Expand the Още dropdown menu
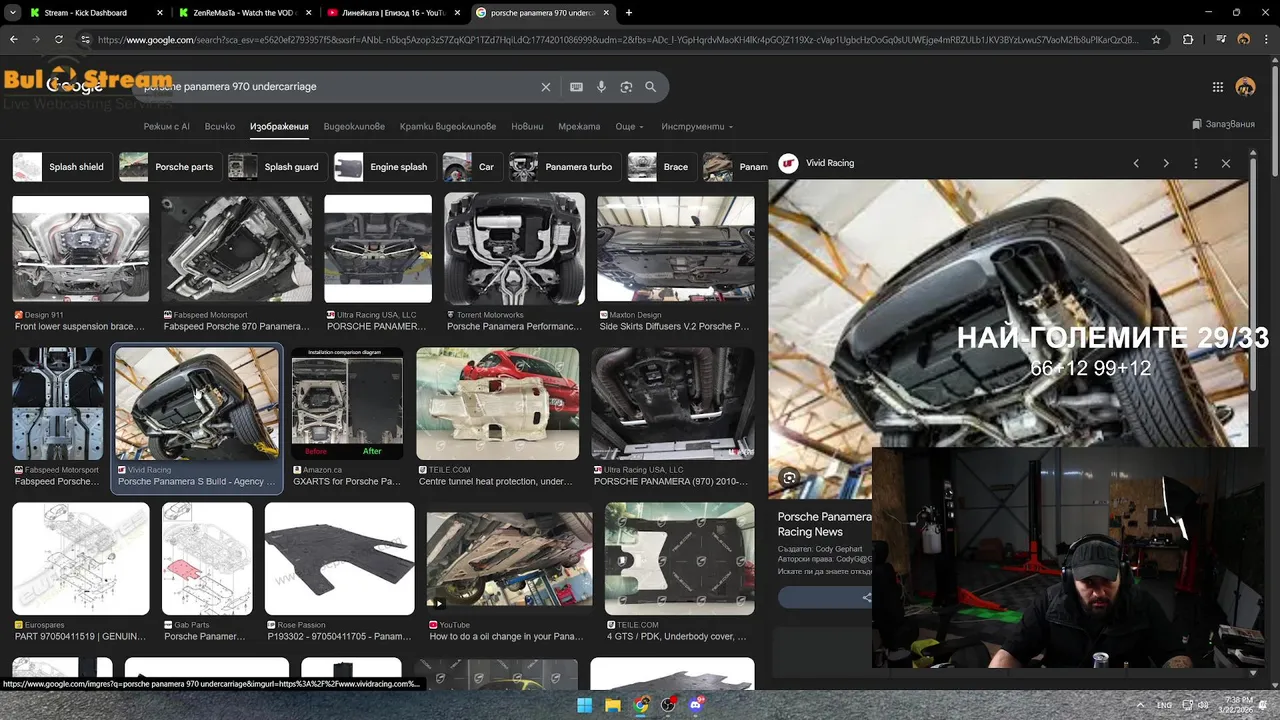Image resolution: width=1280 pixels, height=720 pixels. tap(629, 127)
